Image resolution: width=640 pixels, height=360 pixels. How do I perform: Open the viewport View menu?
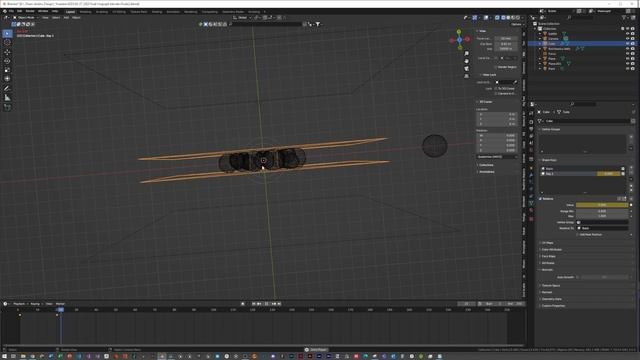click(x=45, y=18)
